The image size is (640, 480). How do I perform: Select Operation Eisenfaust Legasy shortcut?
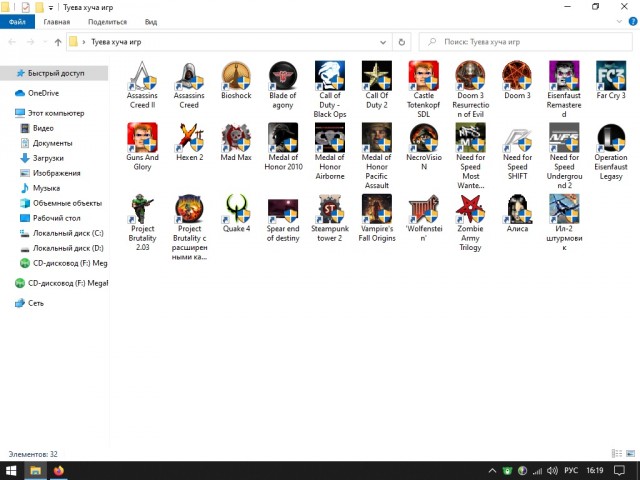611,151
